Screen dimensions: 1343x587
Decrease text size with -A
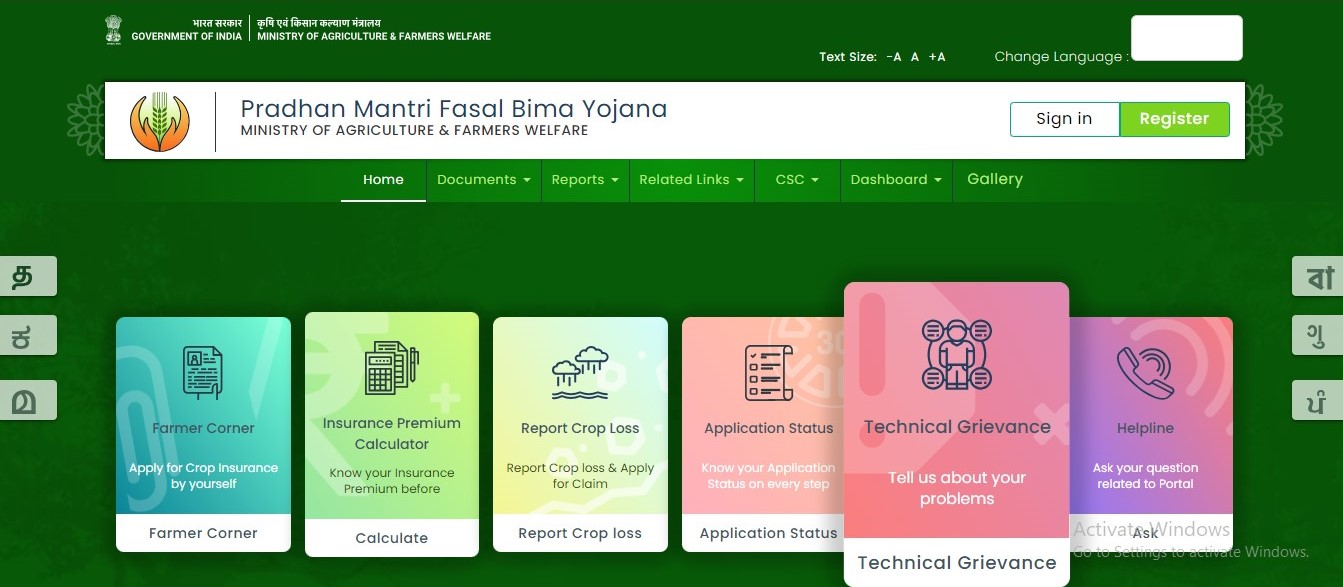(894, 57)
